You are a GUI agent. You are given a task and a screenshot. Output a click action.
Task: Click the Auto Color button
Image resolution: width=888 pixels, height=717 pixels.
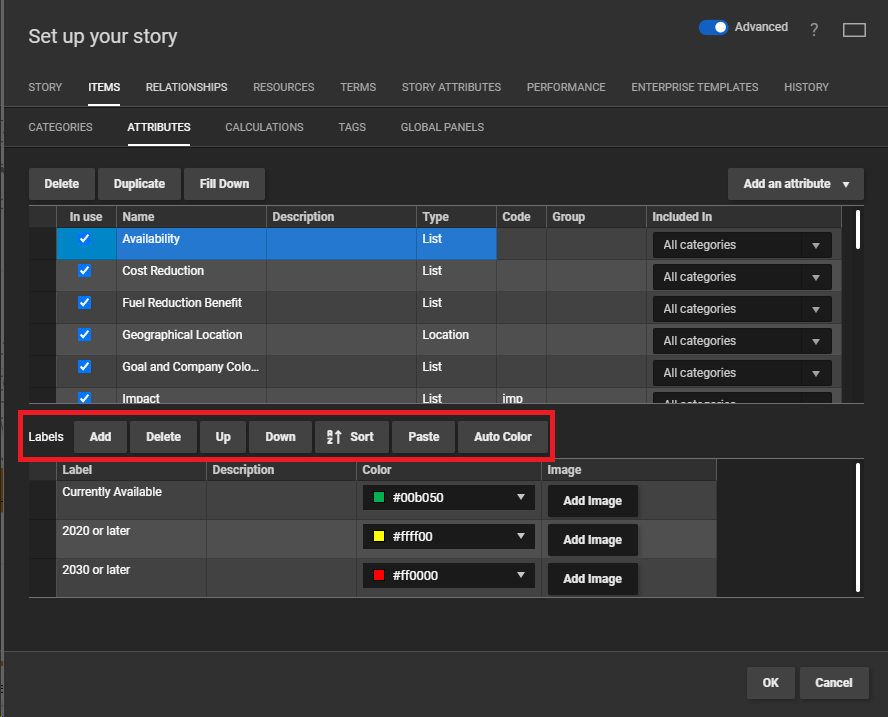click(x=503, y=437)
